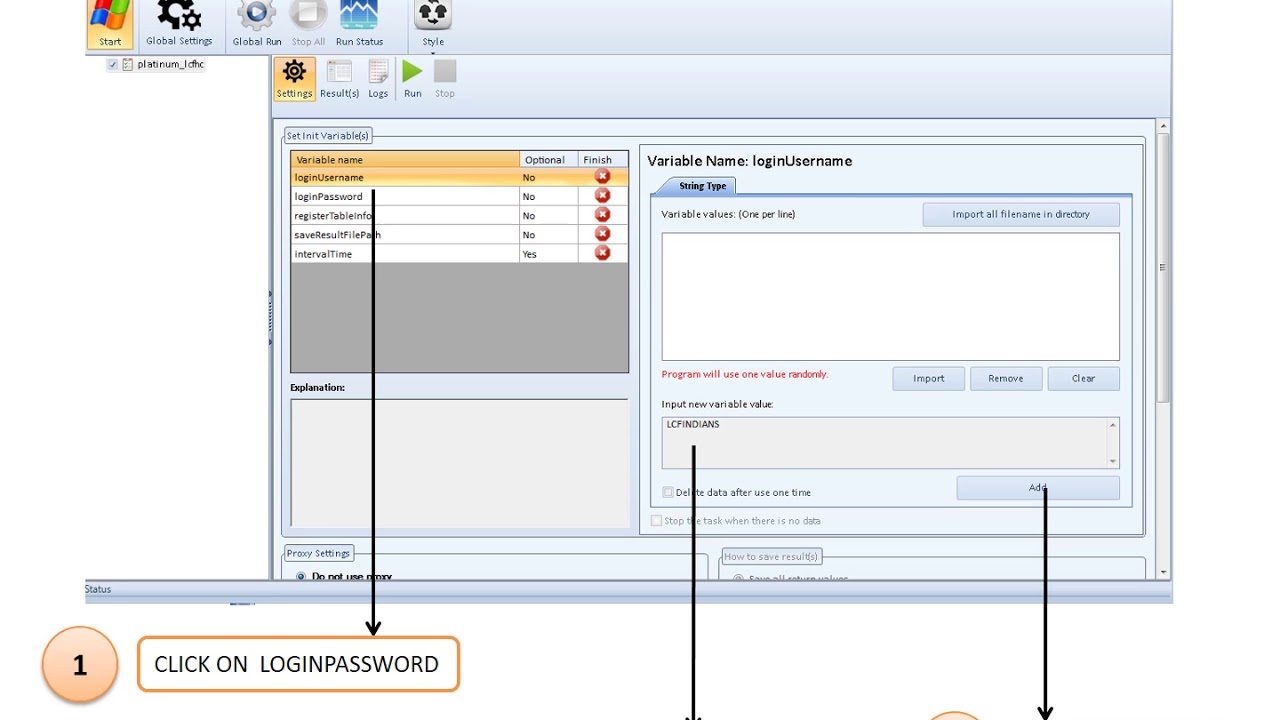Image resolution: width=1280 pixels, height=720 pixels.
Task: Select the loginUsername variable row
Action: 460,177
